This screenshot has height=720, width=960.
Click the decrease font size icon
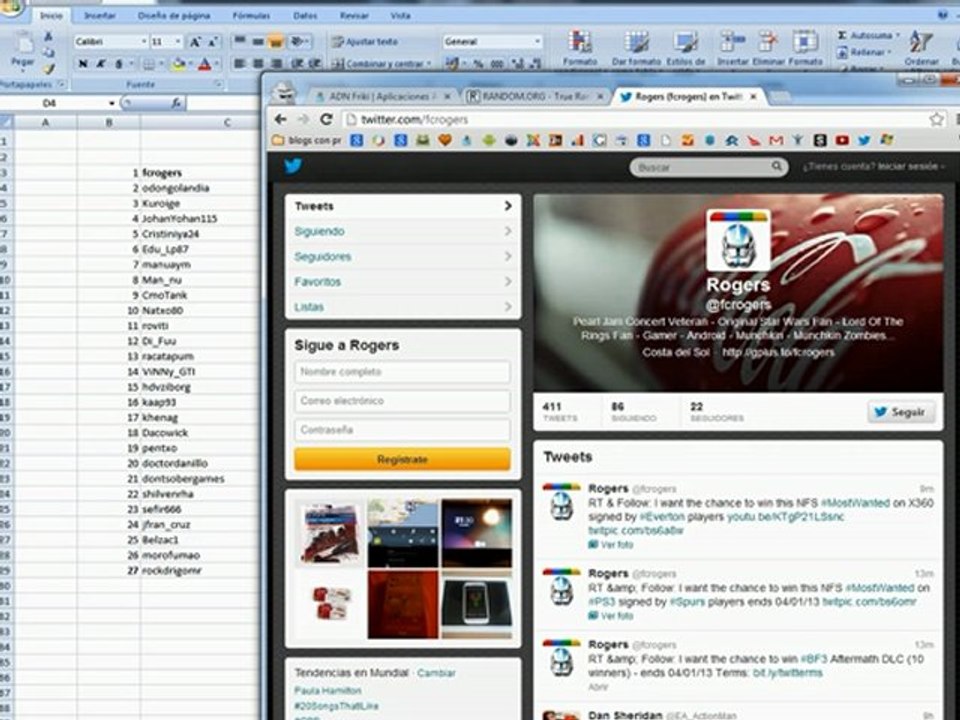tap(212, 42)
